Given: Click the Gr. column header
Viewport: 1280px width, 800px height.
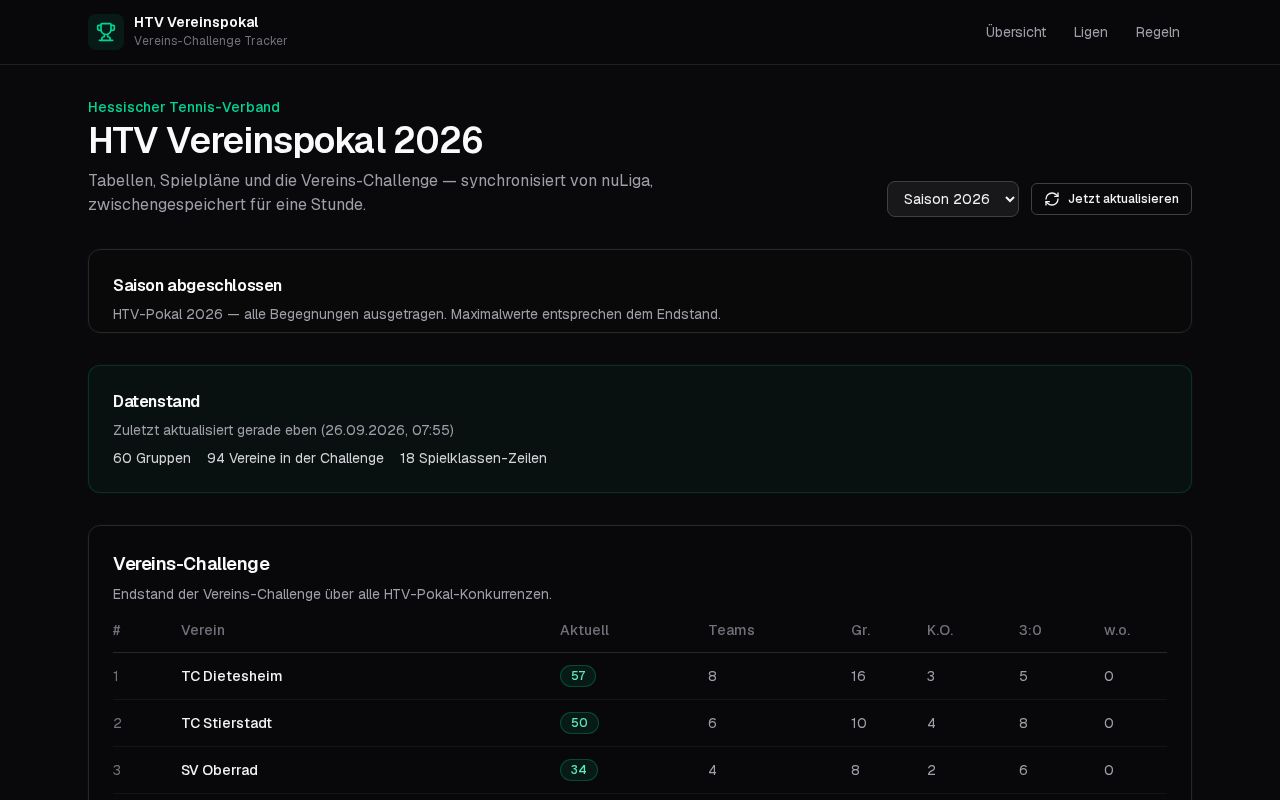Looking at the screenshot, I should click(x=861, y=630).
